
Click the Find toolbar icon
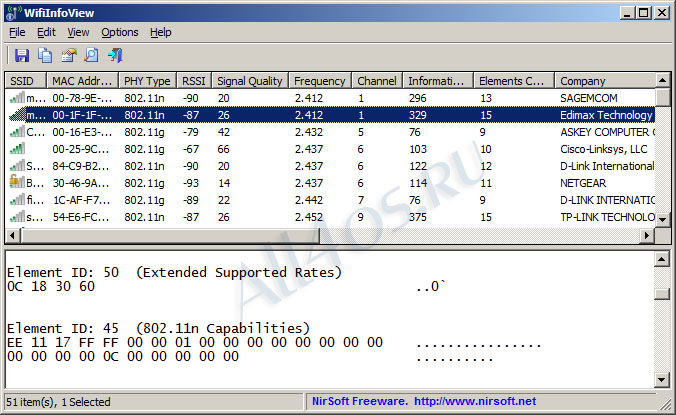(x=91, y=56)
